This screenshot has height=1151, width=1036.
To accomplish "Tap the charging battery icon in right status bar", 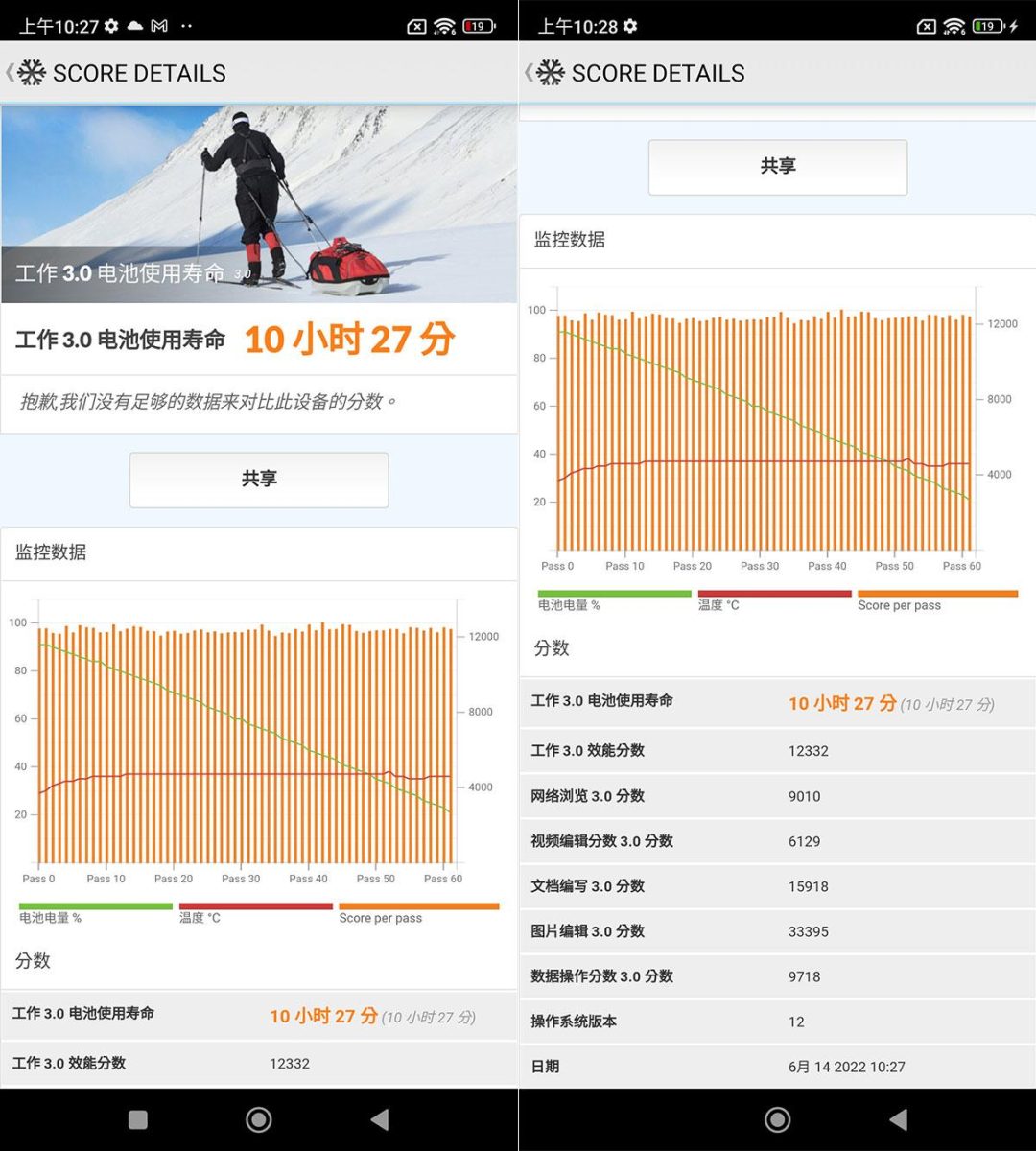I will (x=995, y=26).
